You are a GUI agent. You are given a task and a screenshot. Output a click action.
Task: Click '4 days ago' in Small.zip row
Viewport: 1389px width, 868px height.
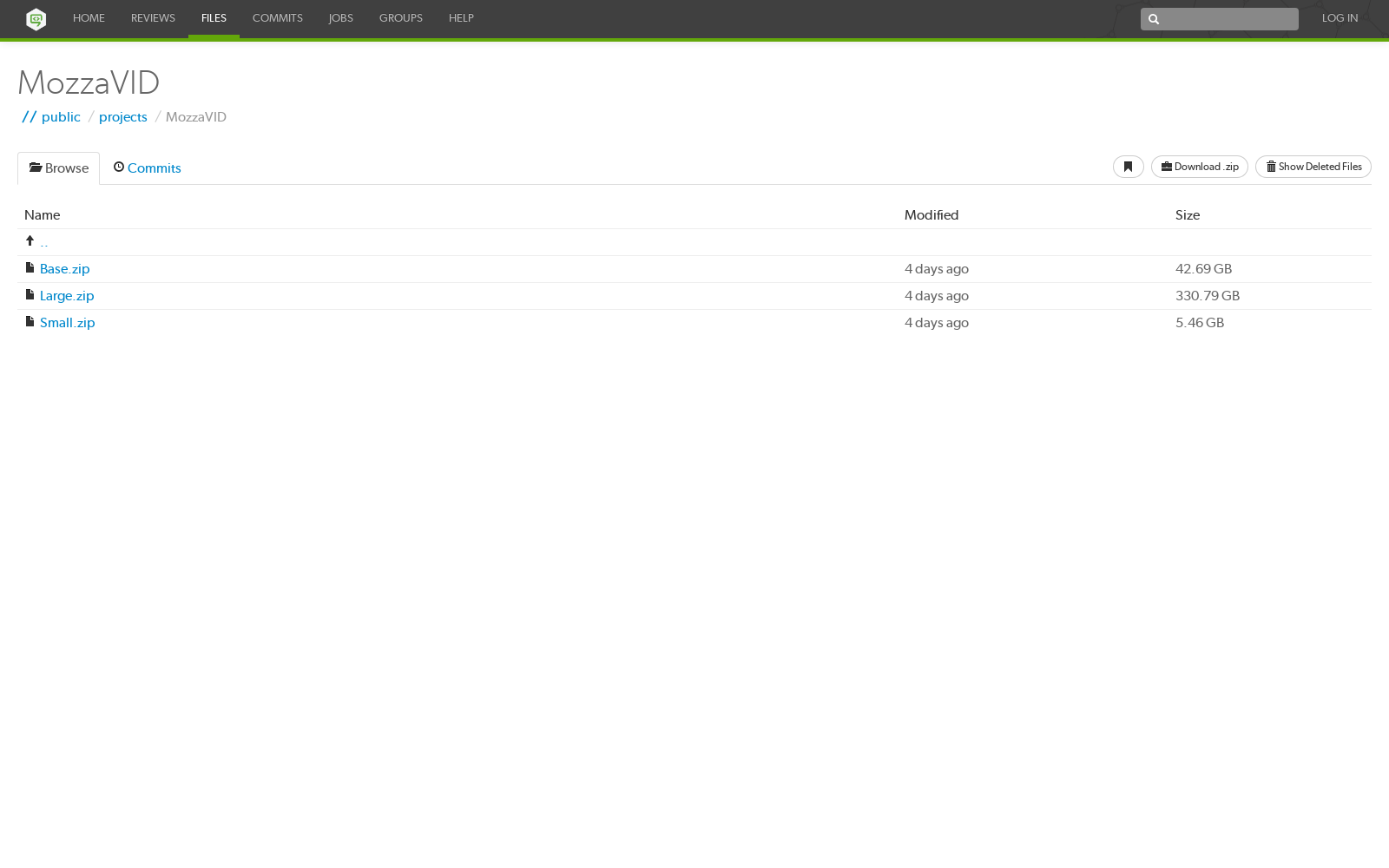click(x=937, y=323)
